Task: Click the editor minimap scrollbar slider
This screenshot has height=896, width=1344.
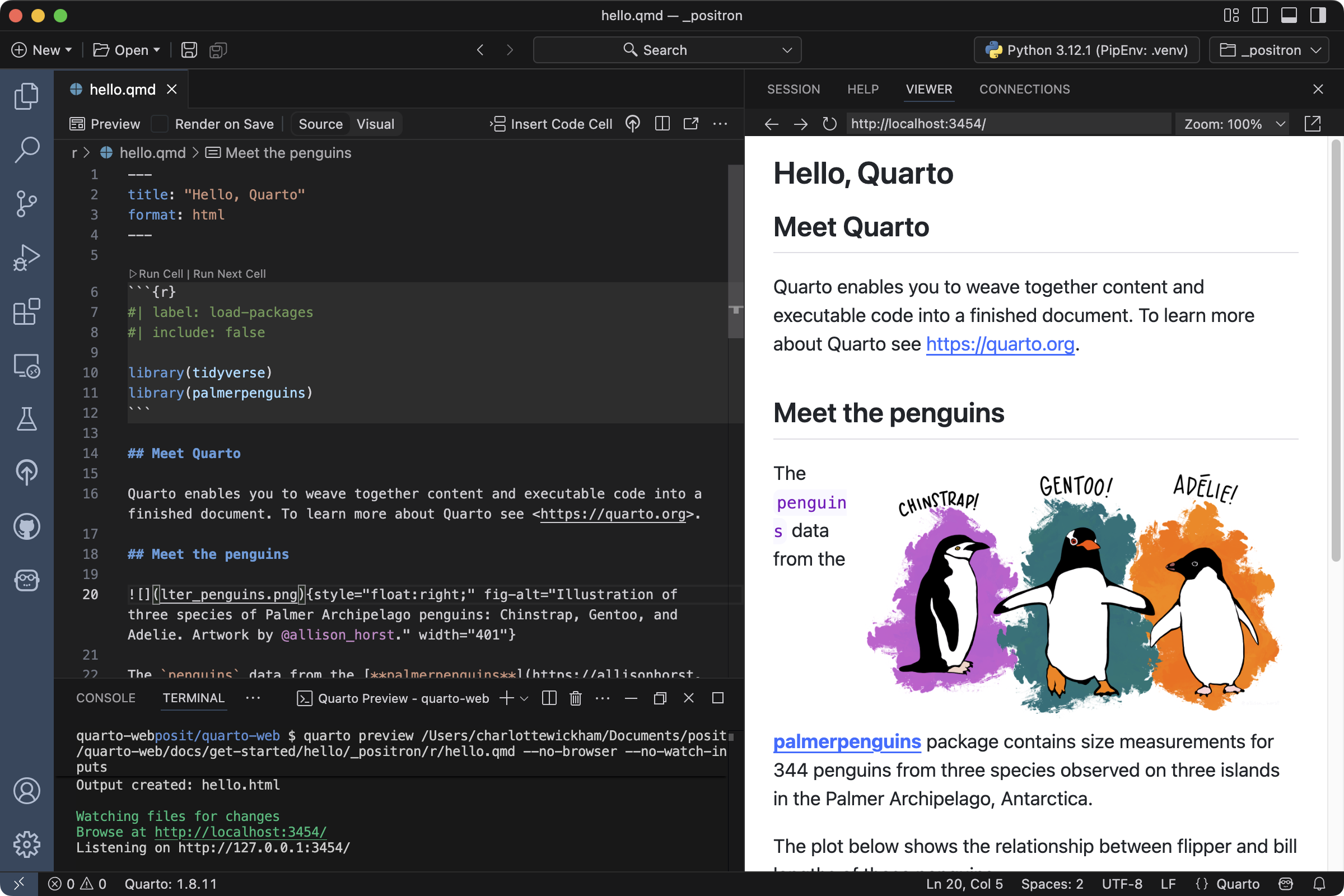Action: click(735, 251)
